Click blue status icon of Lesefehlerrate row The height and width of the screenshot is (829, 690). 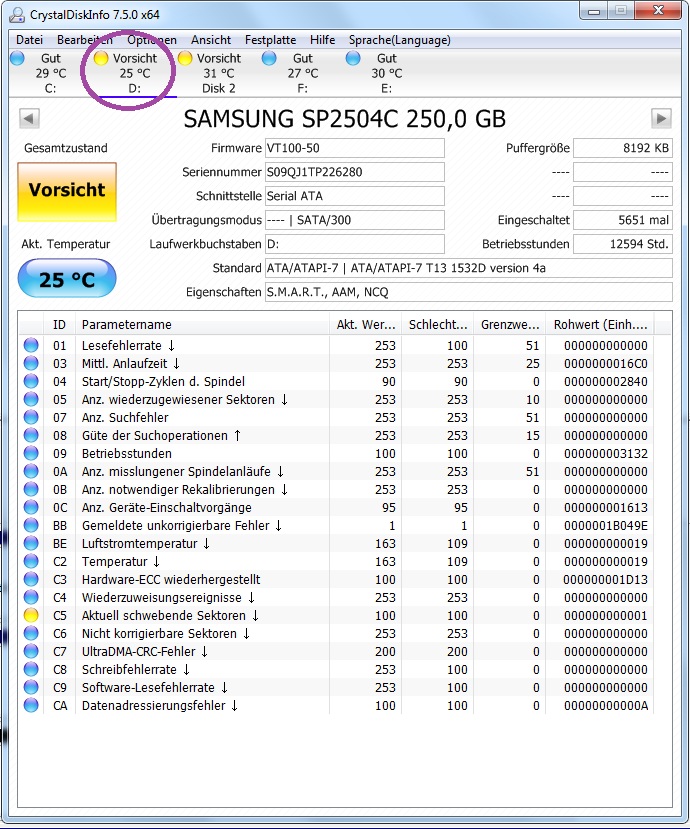point(31,345)
